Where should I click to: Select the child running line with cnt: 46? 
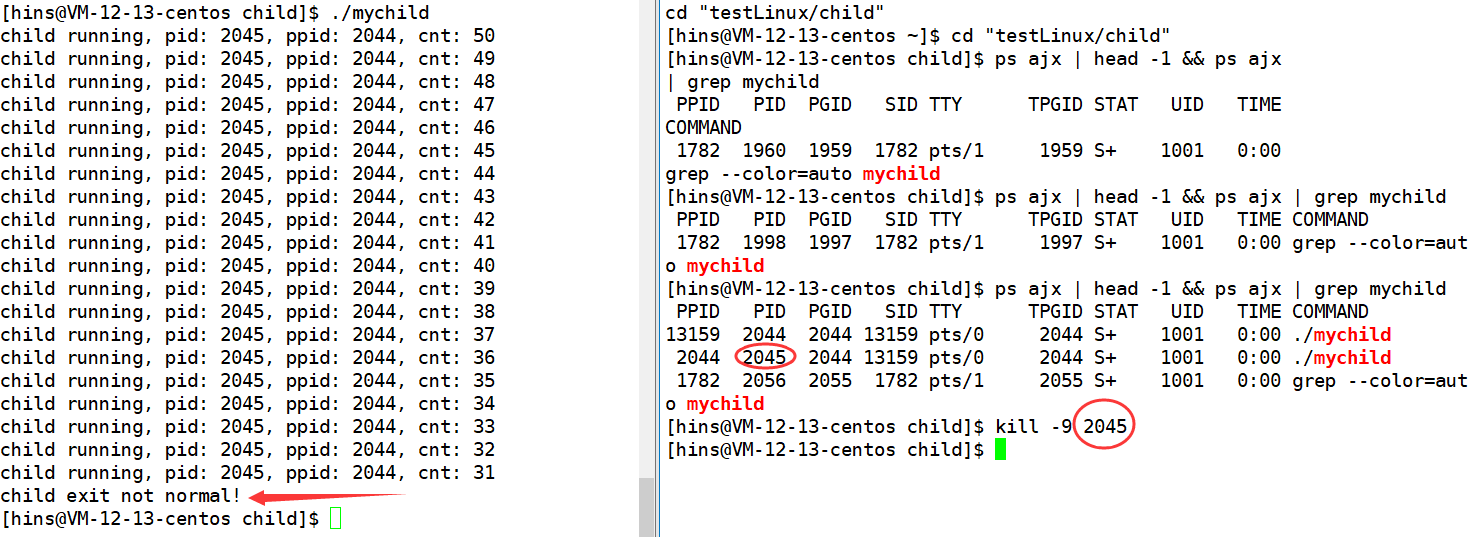(x=248, y=128)
